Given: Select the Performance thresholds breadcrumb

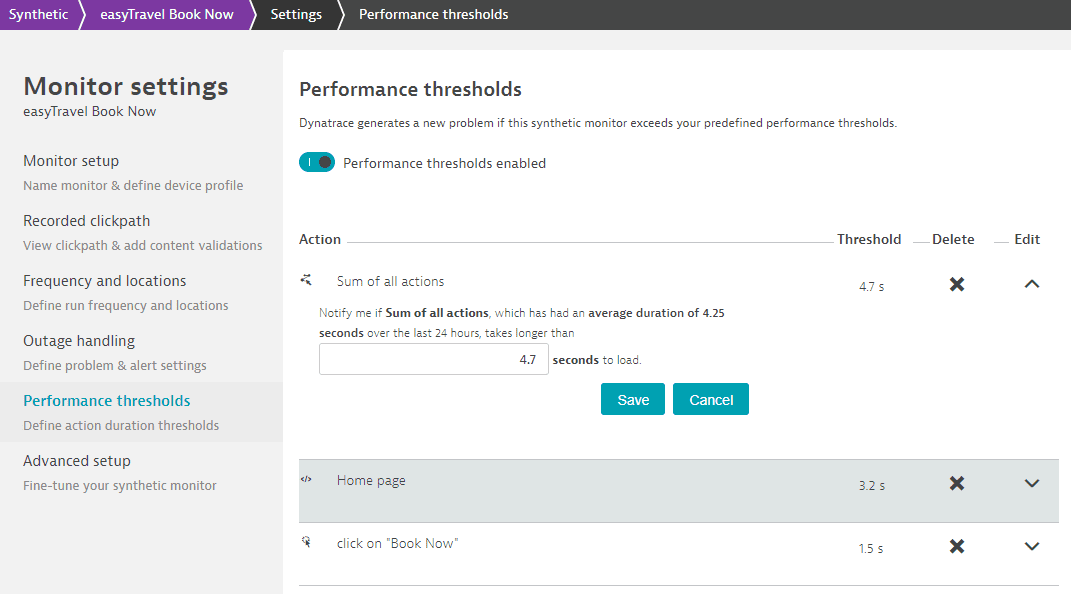Looking at the screenshot, I should point(434,14).
